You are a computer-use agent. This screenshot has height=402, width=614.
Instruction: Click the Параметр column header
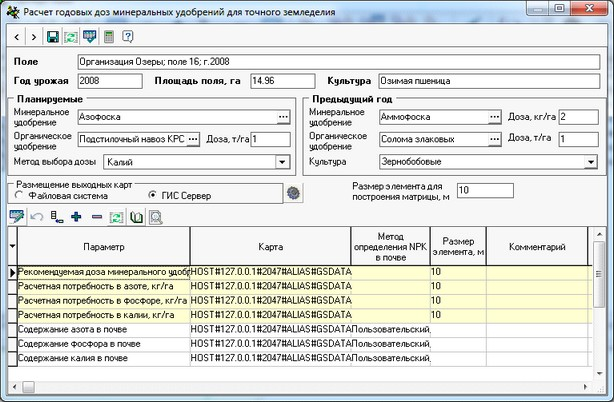pyautogui.click(x=104, y=246)
